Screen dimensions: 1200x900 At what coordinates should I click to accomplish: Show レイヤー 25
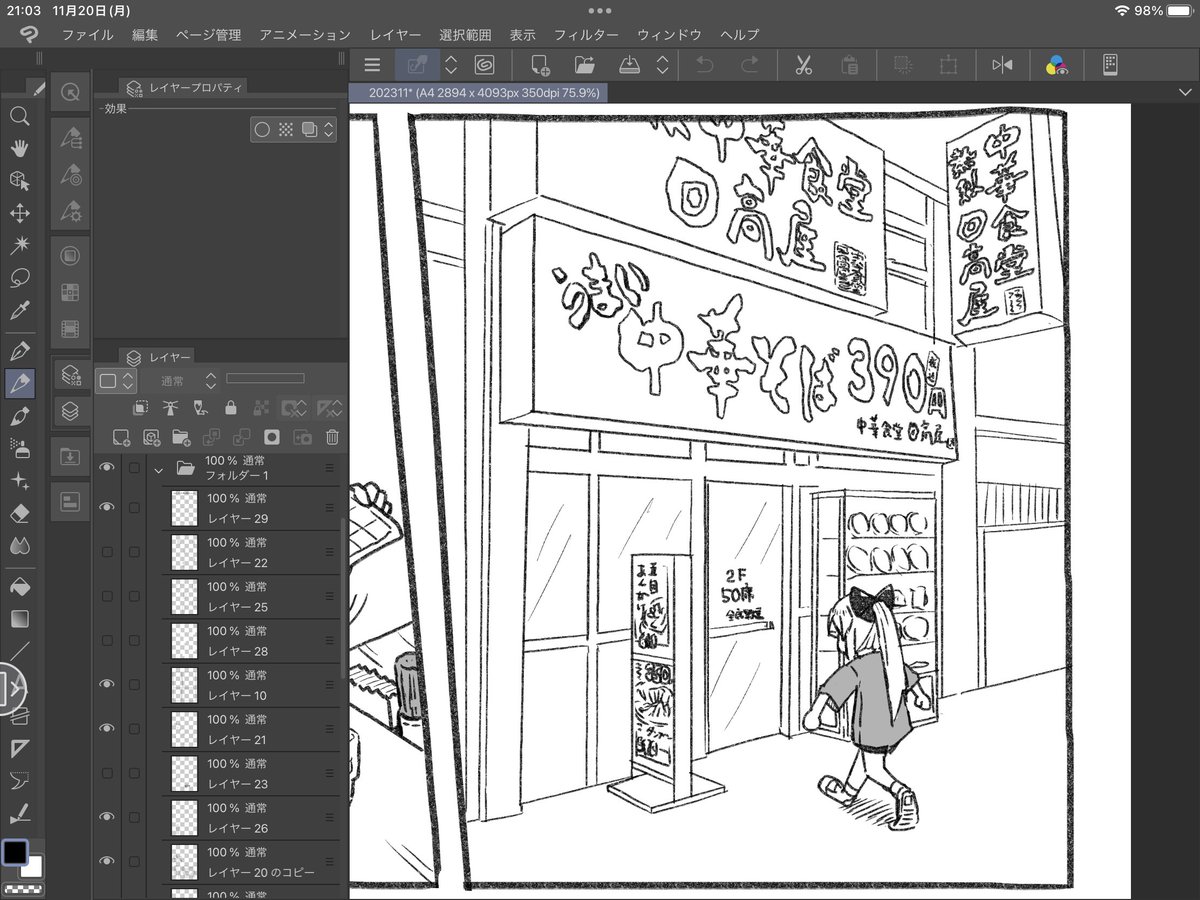[107, 596]
